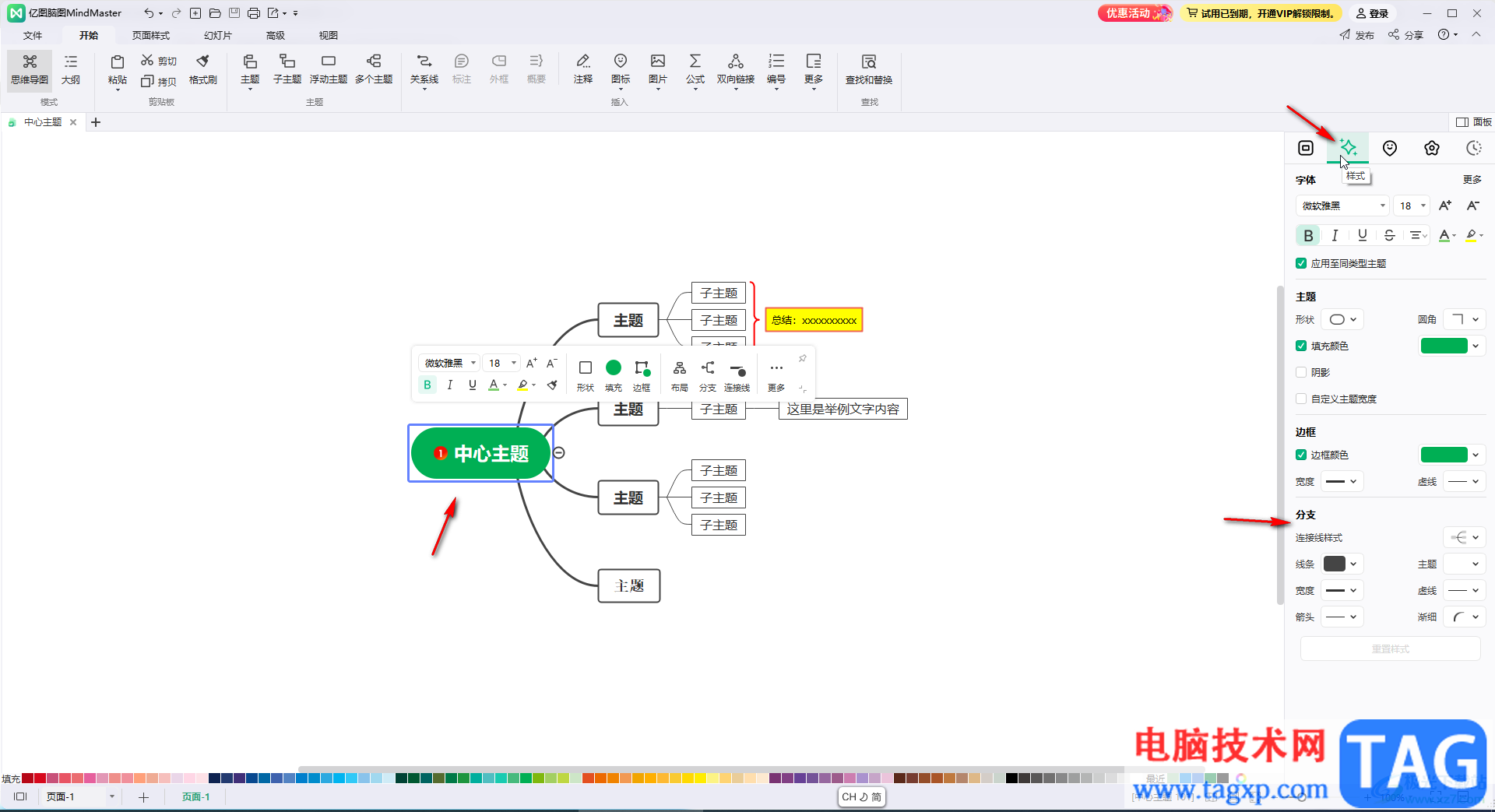This screenshot has height=812, width=1495.
Task: Open the File (文件) menu
Action: pos(33,35)
